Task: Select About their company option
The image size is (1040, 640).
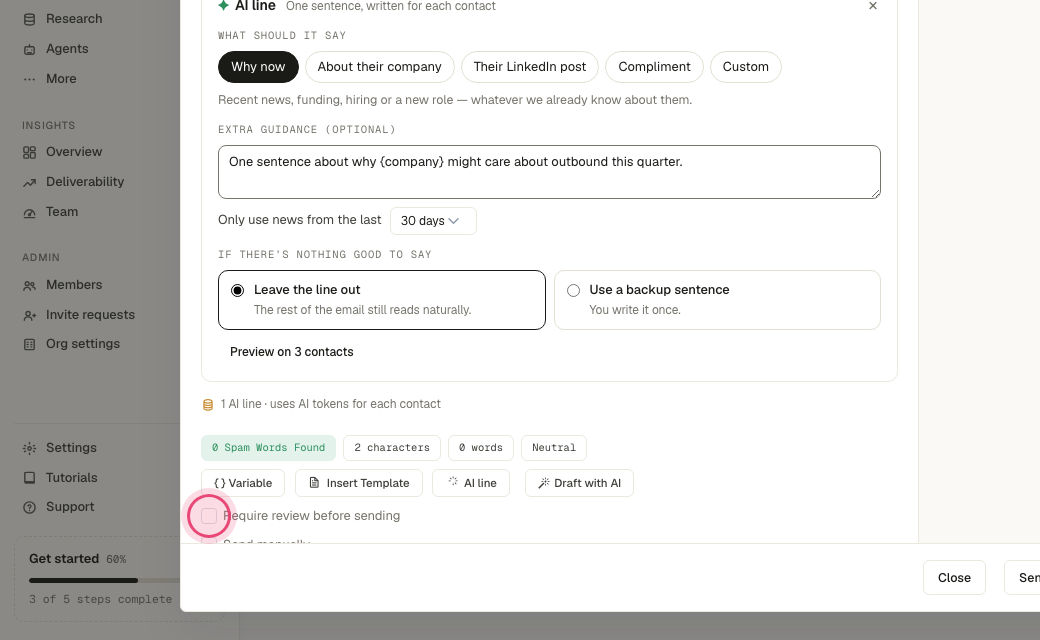Action: pyautogui.click(x=379, y=67)
